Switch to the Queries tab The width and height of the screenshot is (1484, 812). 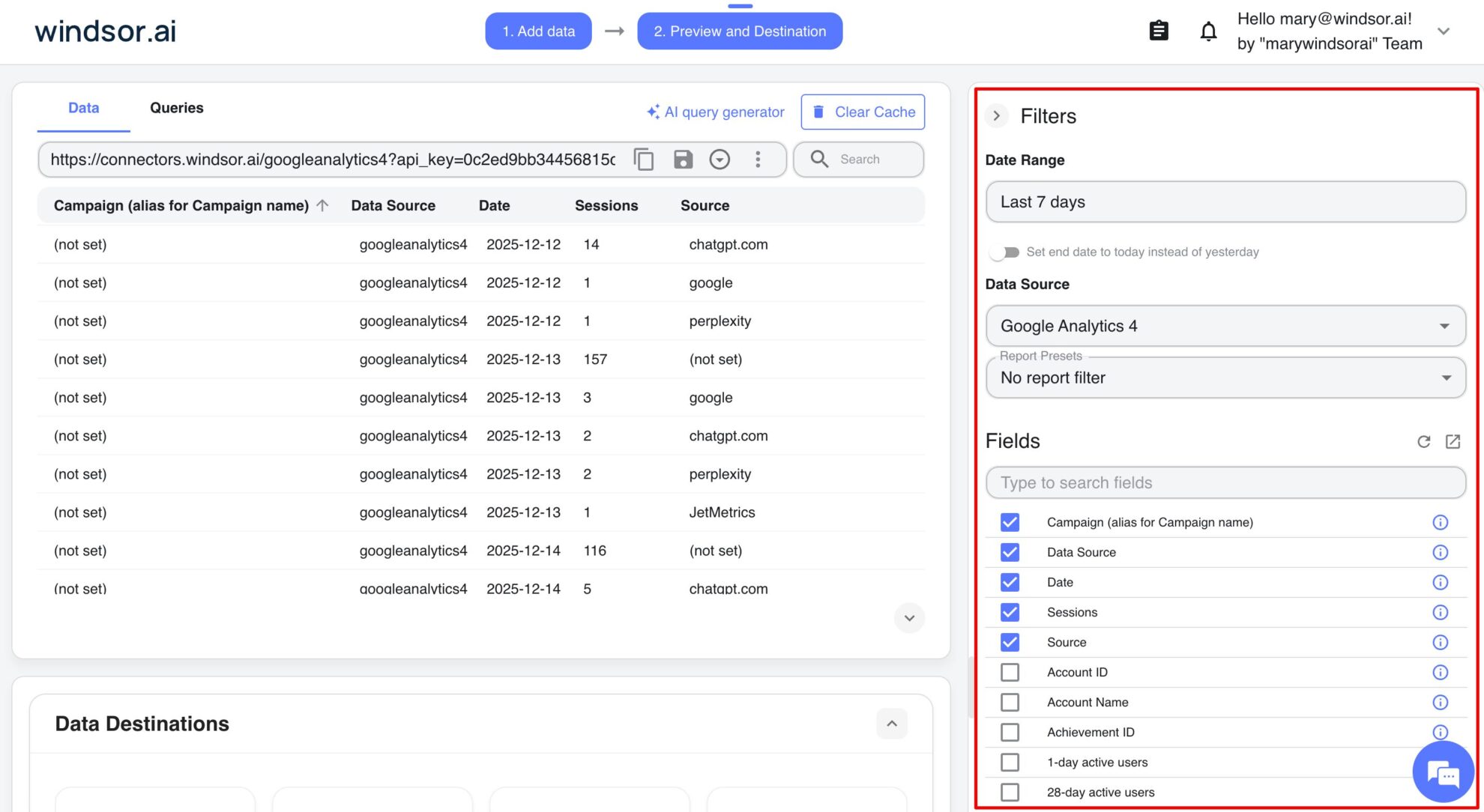[177, 108]
